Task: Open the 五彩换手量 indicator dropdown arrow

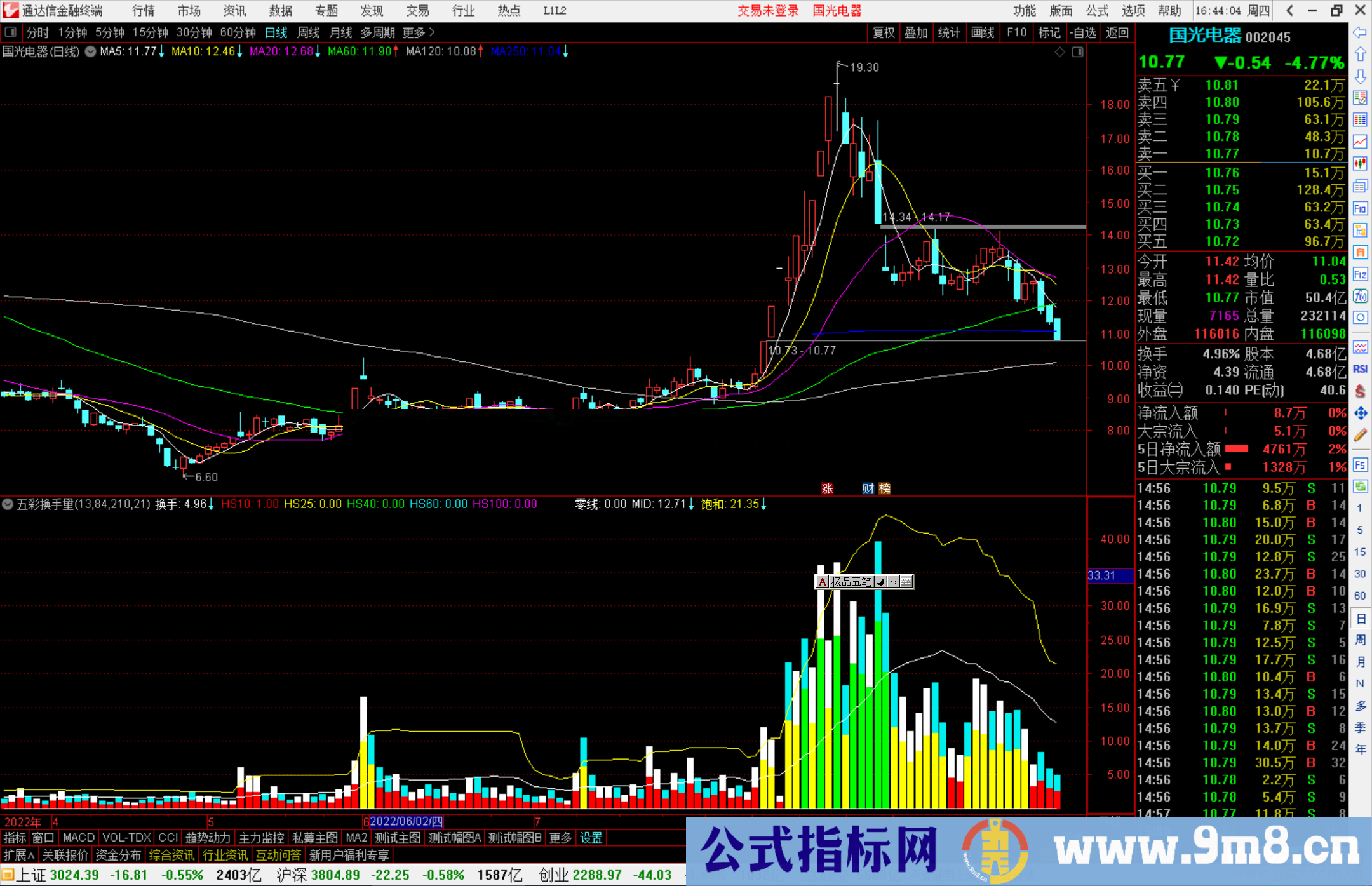Action: pos(8,504)
